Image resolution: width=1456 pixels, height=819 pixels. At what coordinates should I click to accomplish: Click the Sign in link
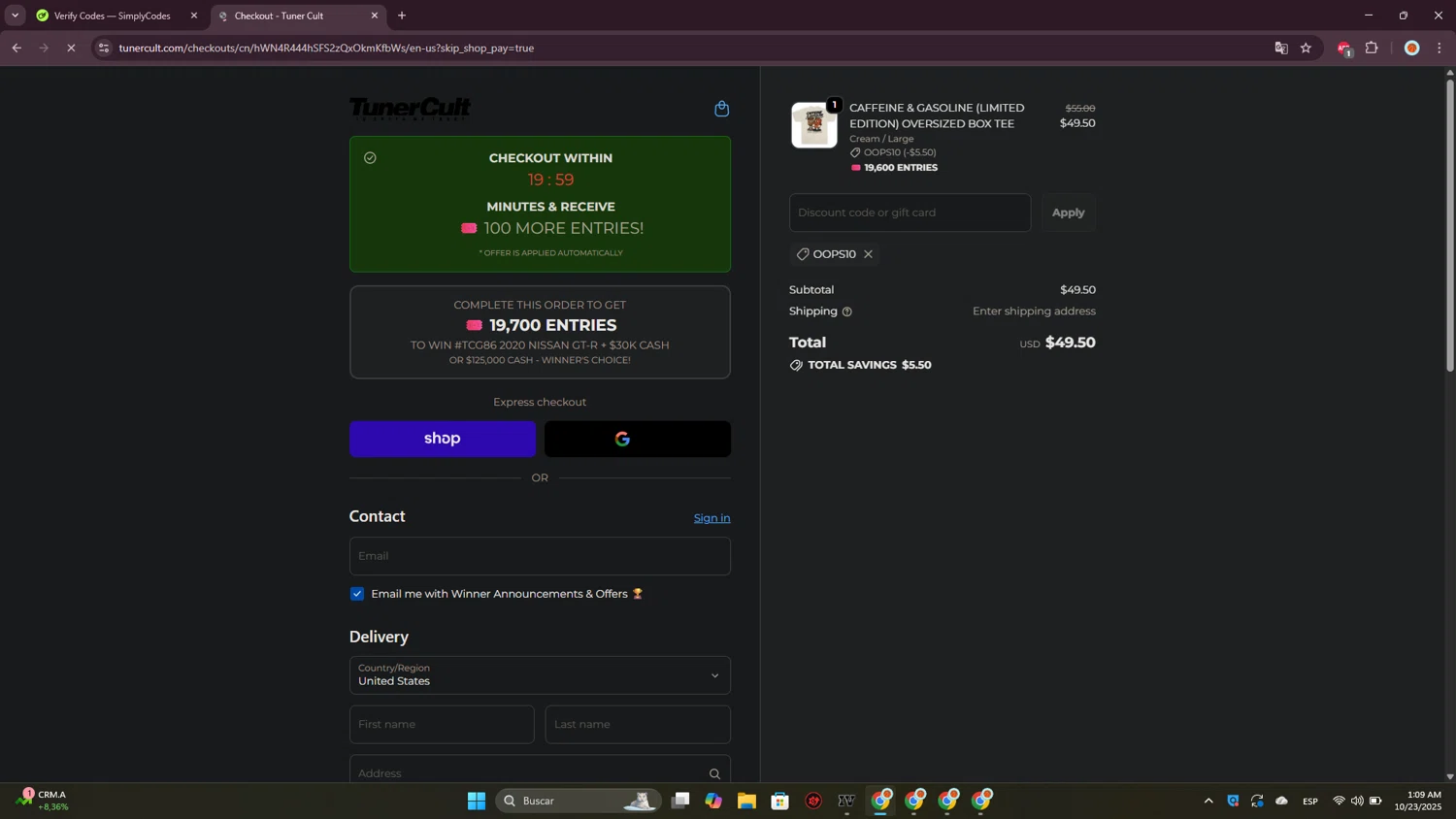(711, 518)
